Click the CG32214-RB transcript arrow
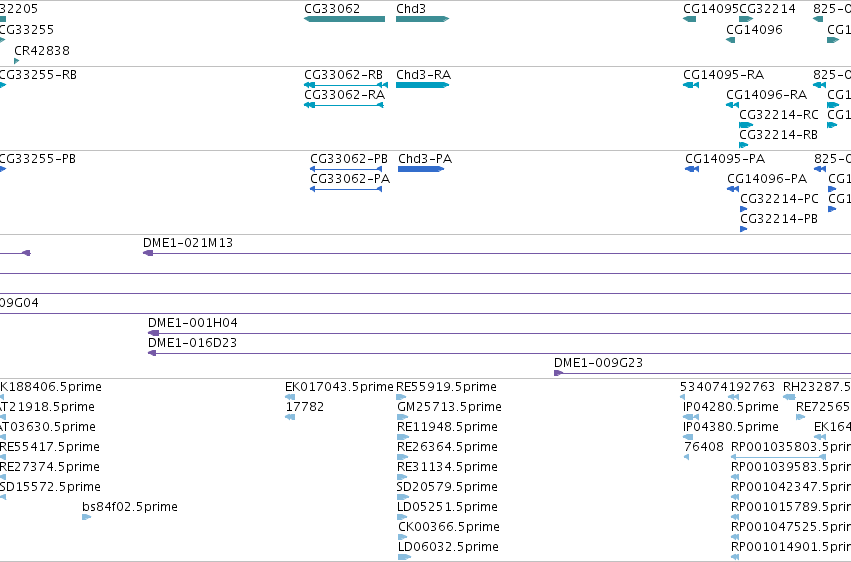This screenshot has height=562, width=851. point(744,145)
